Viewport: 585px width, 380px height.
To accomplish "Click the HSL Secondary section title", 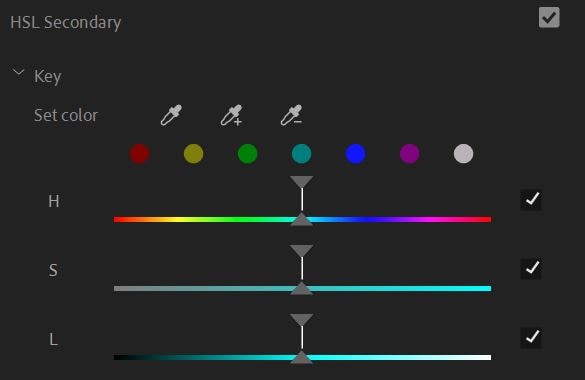I will pyautogui.click(x=66, y=22).
